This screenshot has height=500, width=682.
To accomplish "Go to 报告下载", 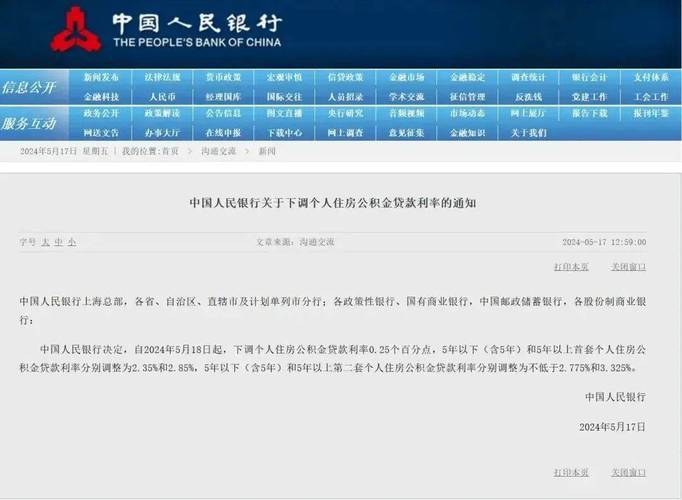I will (x=589, y=113).
